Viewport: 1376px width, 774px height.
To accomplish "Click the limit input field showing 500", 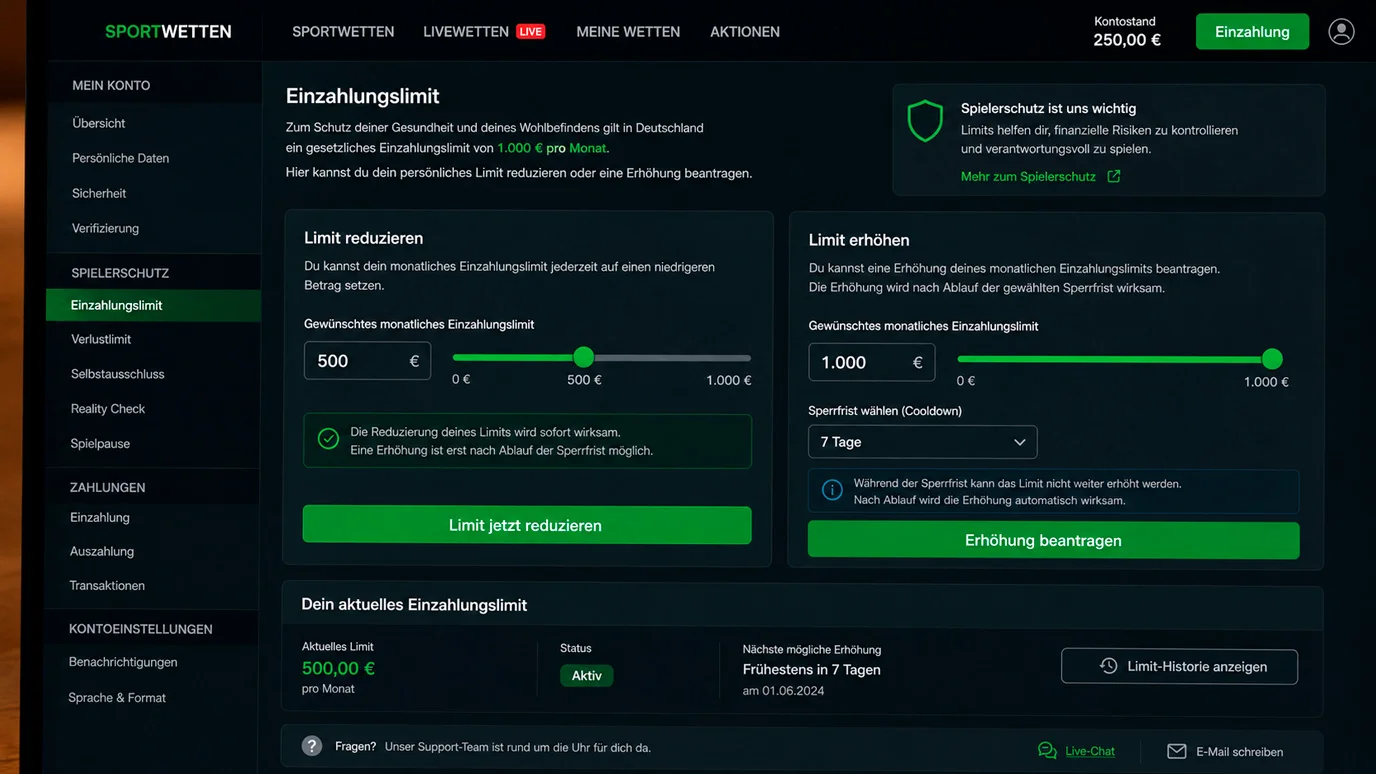I will point(367,361).
